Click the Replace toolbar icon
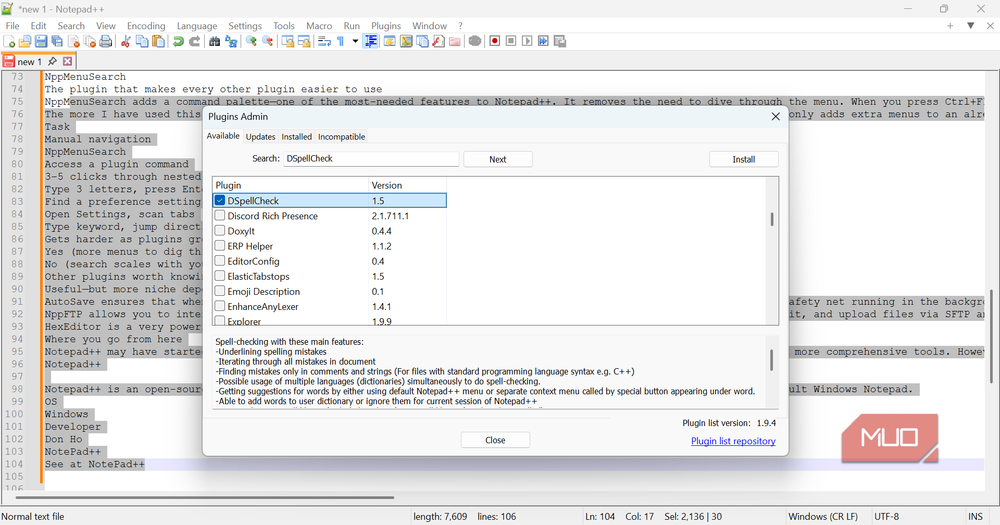This screenshot has height=525, width=1000. 231,41
